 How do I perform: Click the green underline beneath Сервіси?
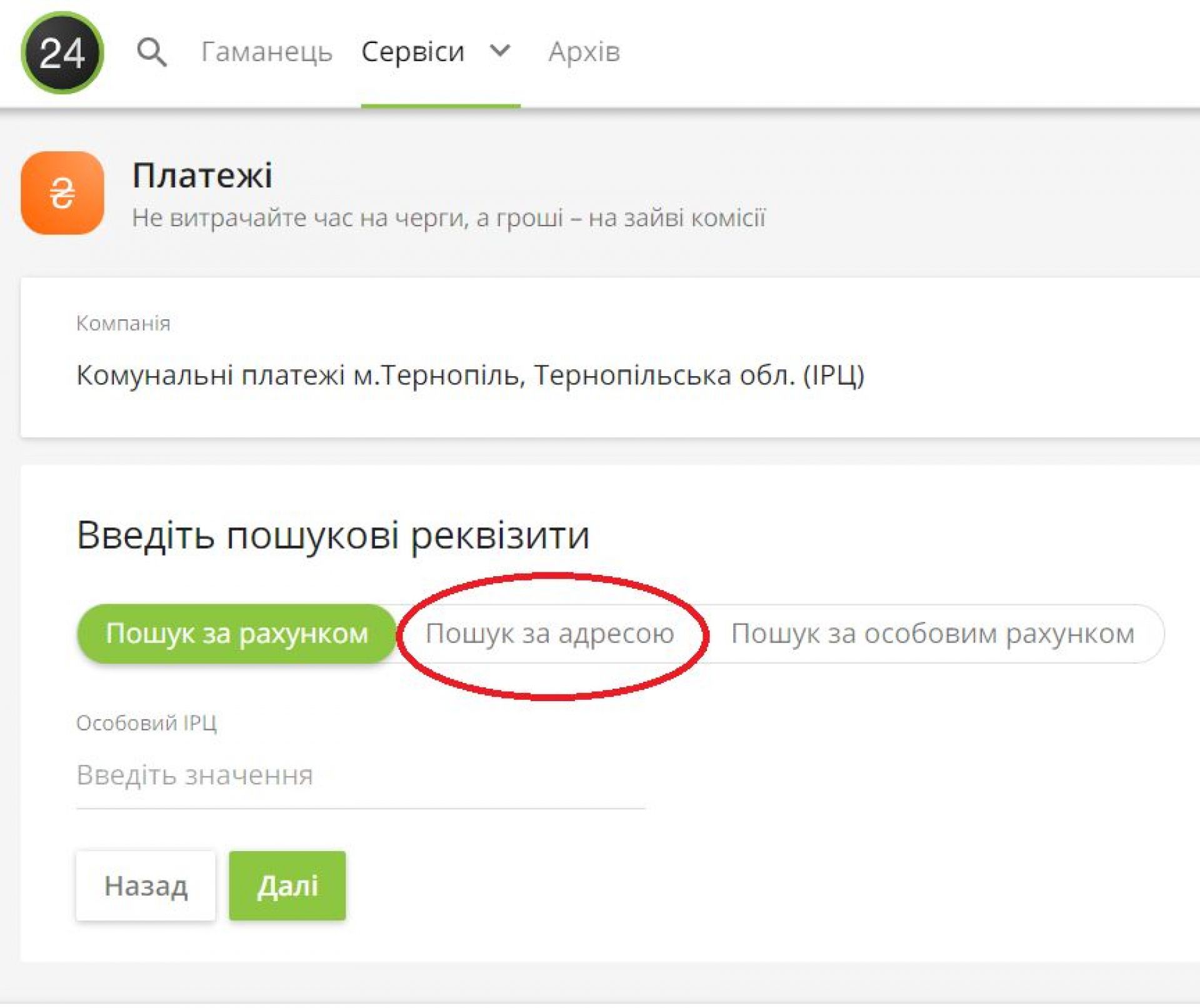click(440, 106)
